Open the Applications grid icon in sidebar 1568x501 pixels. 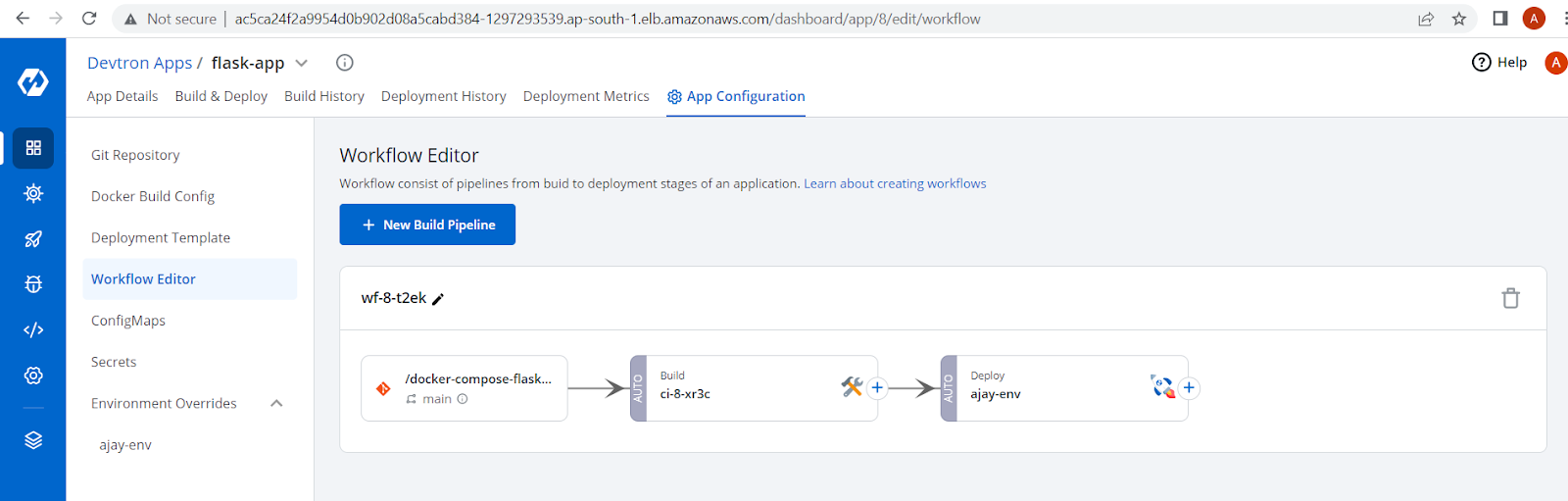coord(33,148)
